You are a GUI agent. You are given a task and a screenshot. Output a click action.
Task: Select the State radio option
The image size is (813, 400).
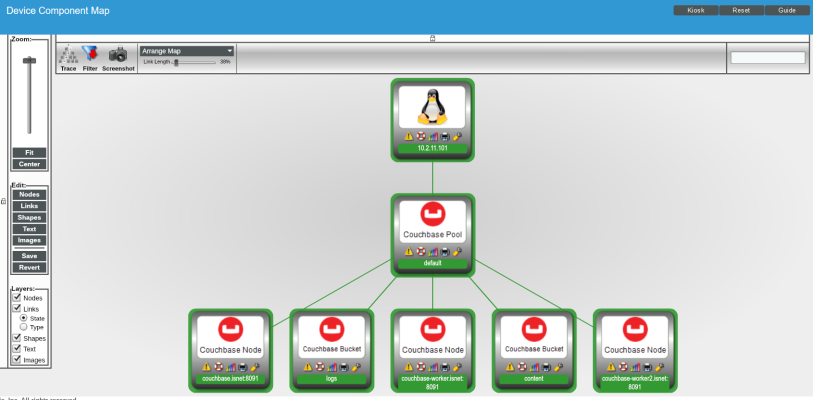pos(23,318)
